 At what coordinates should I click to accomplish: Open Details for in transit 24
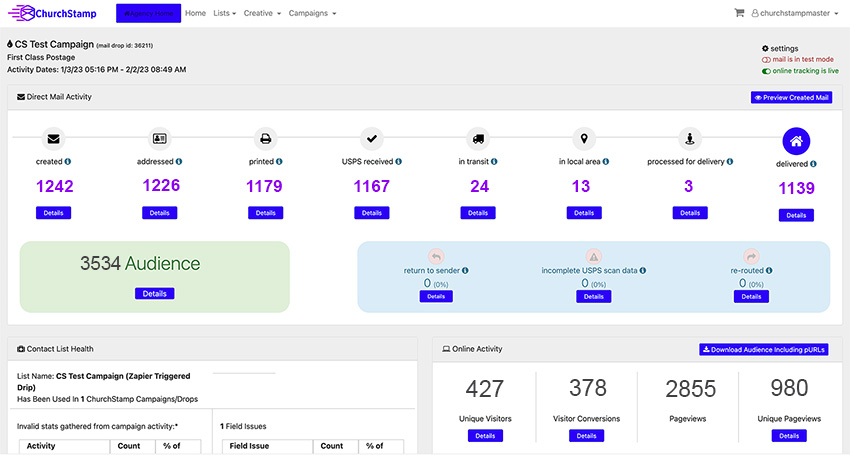coord(478,213)
